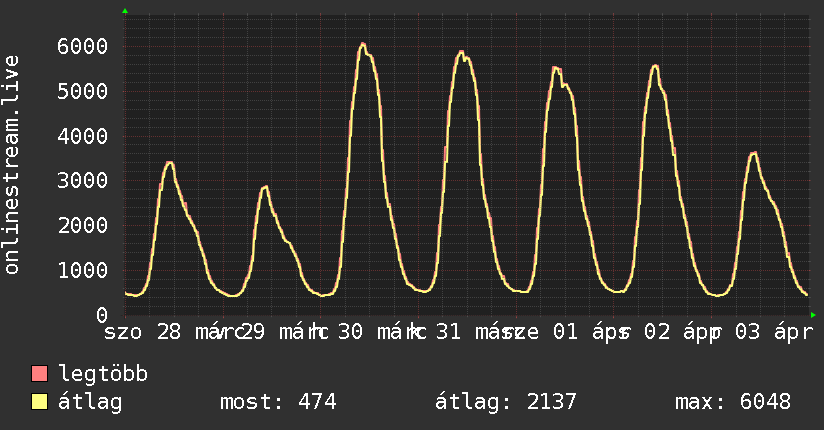
Task: Click the 'onlinestream.live' vertical axis title
Action: (x=12, y=165)
